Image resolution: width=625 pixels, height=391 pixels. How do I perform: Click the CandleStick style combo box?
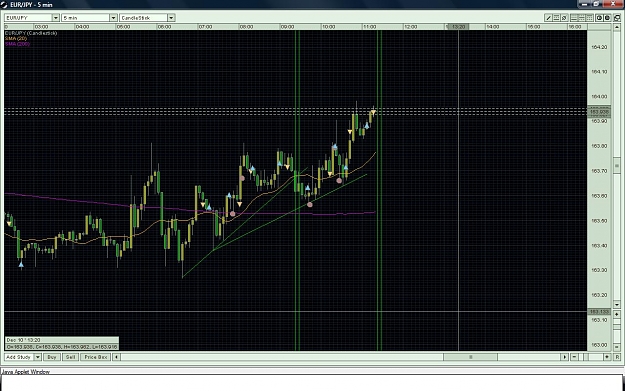[147, 18]
